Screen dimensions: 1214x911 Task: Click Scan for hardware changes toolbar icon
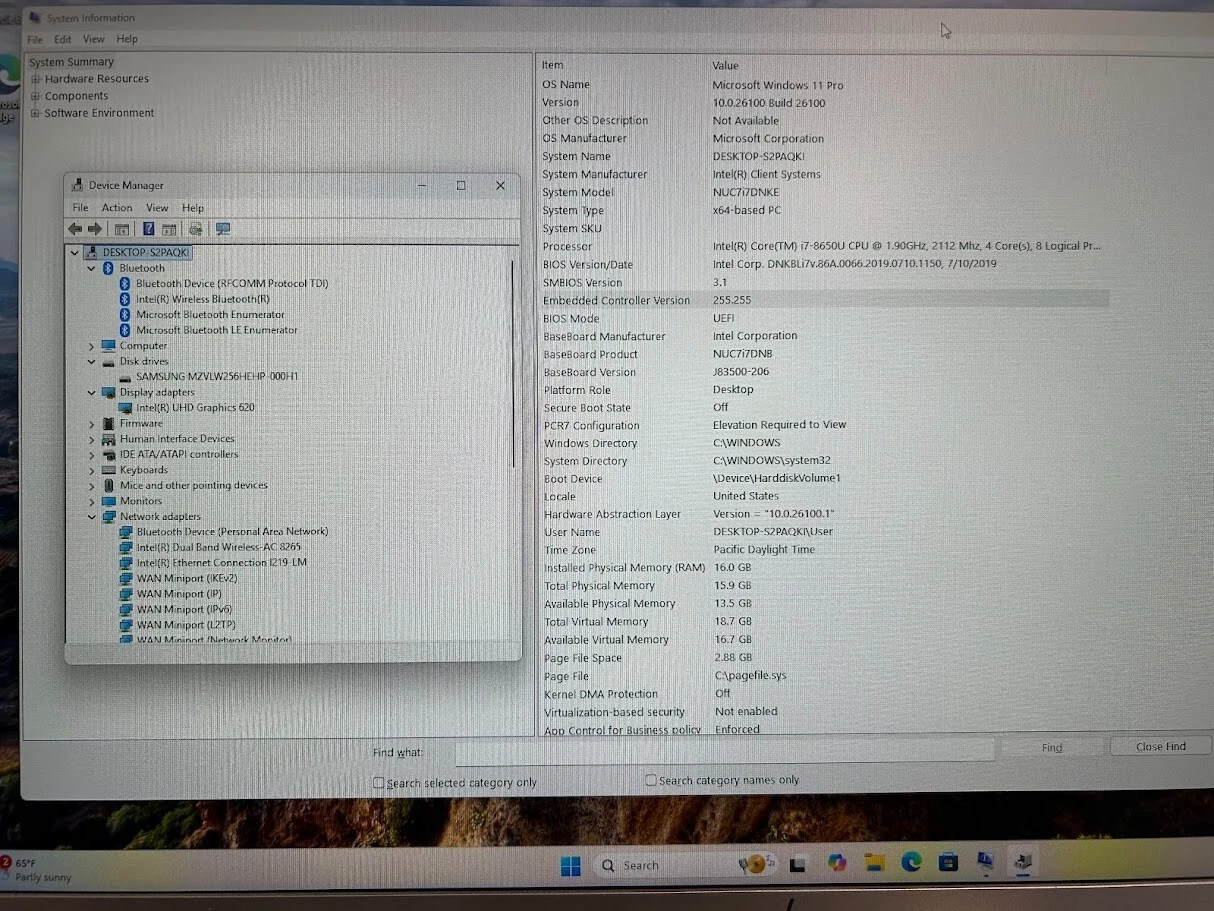(223, 229)
